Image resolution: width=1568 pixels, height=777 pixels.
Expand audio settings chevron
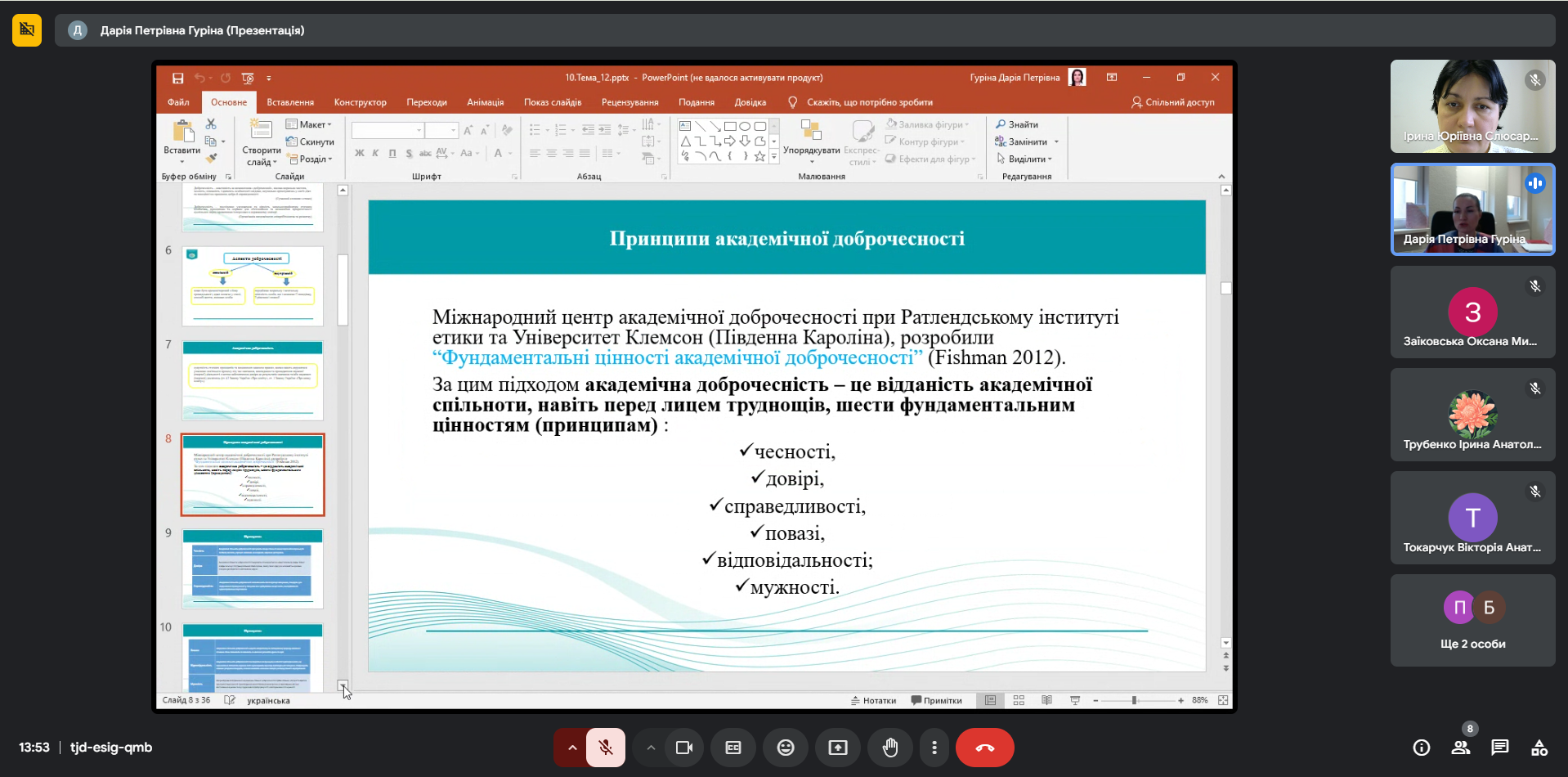point(571,748)
